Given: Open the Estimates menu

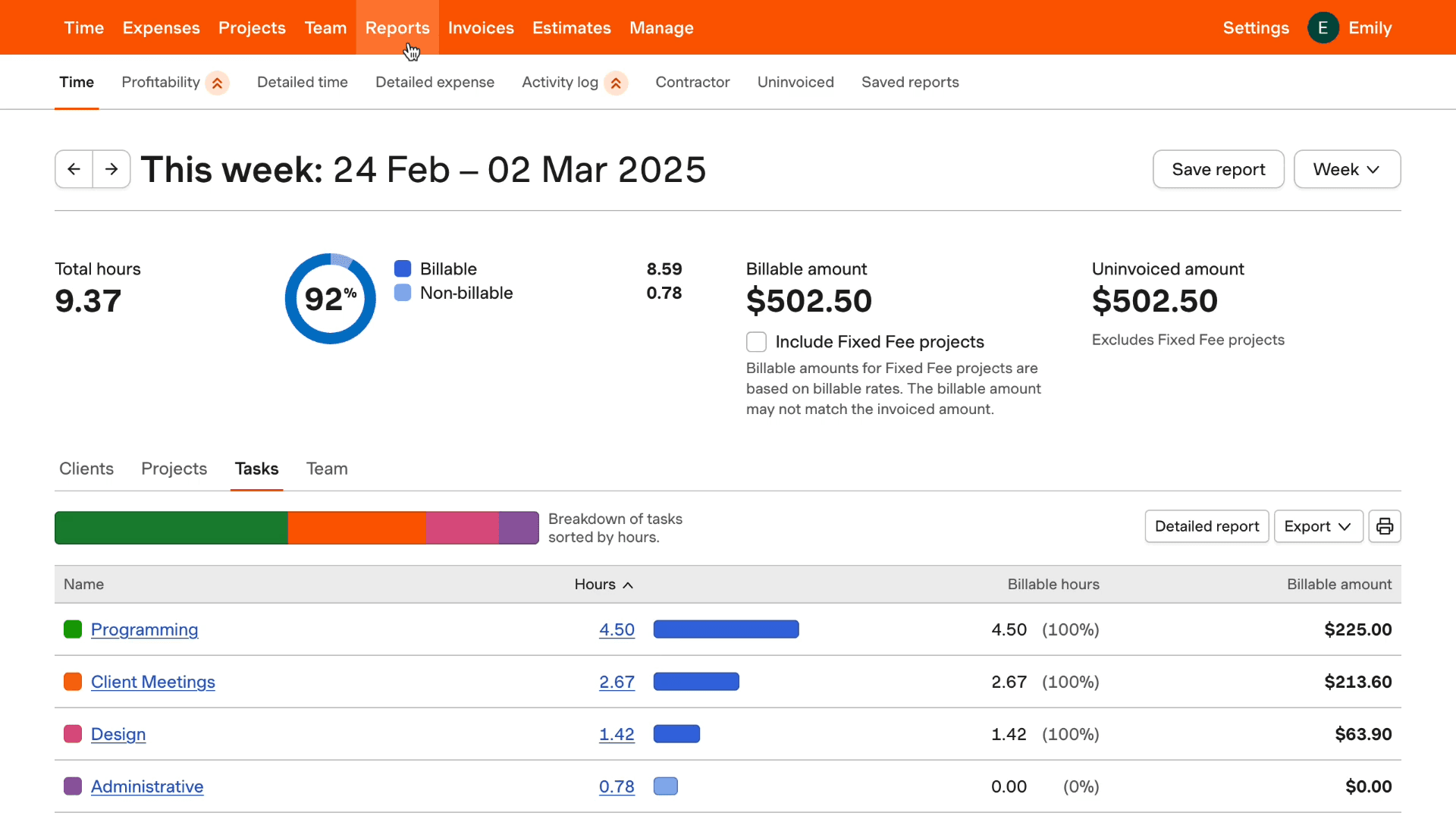Looking at the screenshot, I should pyautogui.click(x=572, y=28).
